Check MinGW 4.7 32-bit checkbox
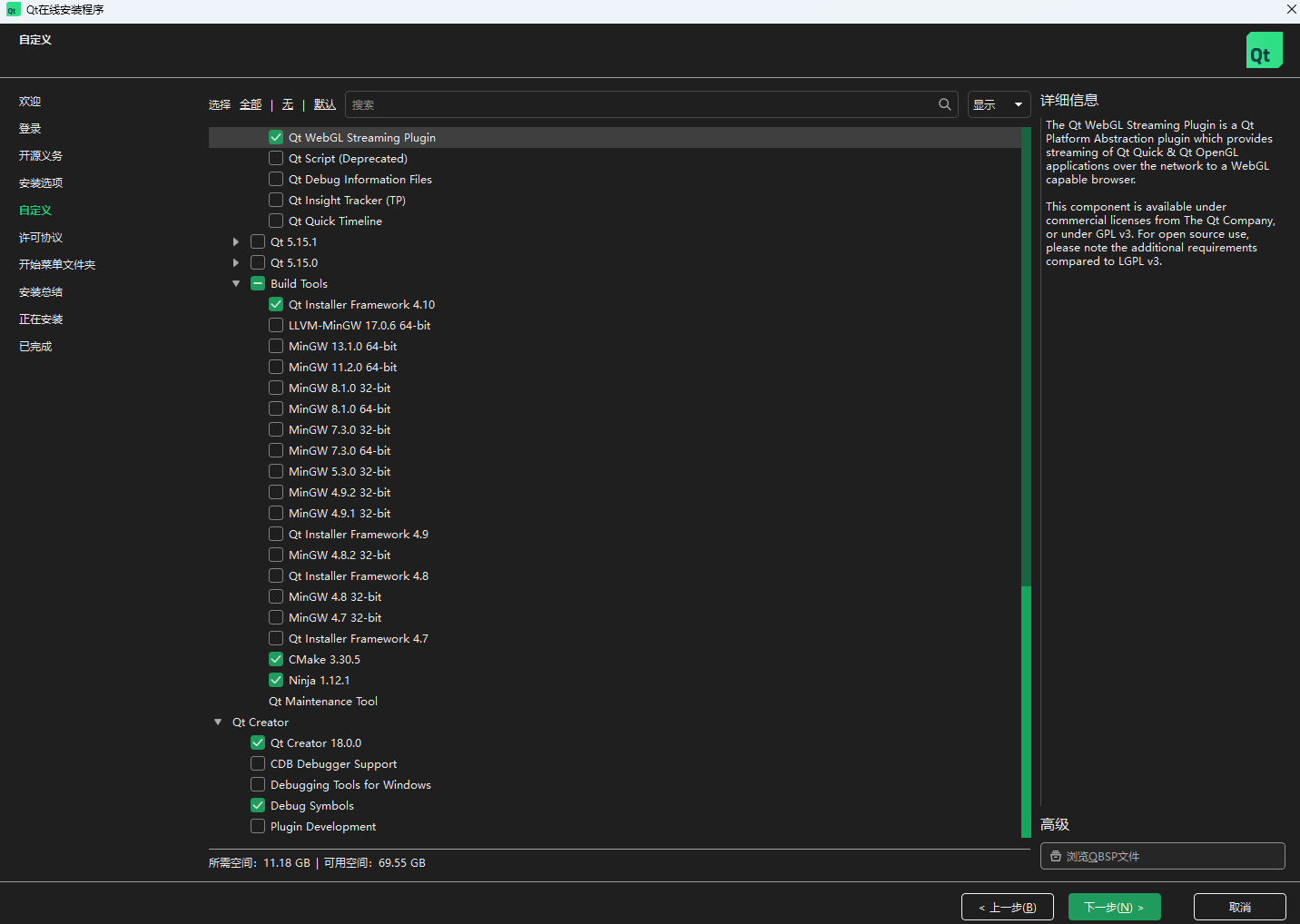This screenshot has height=924, width=1300. click(276, 617)
